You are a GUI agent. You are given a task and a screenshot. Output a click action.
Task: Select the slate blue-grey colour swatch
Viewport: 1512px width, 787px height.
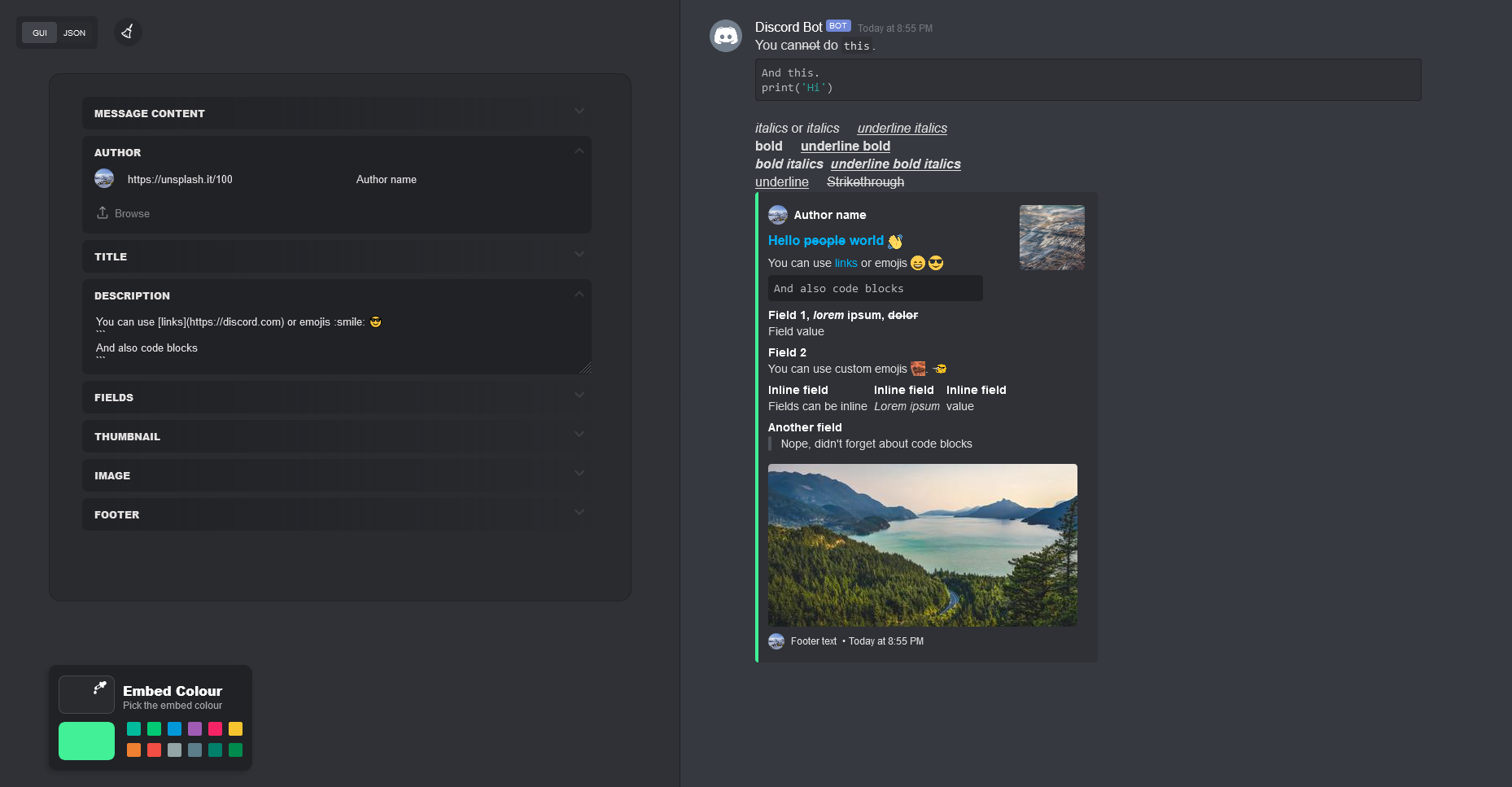click(x=194, y=750)
